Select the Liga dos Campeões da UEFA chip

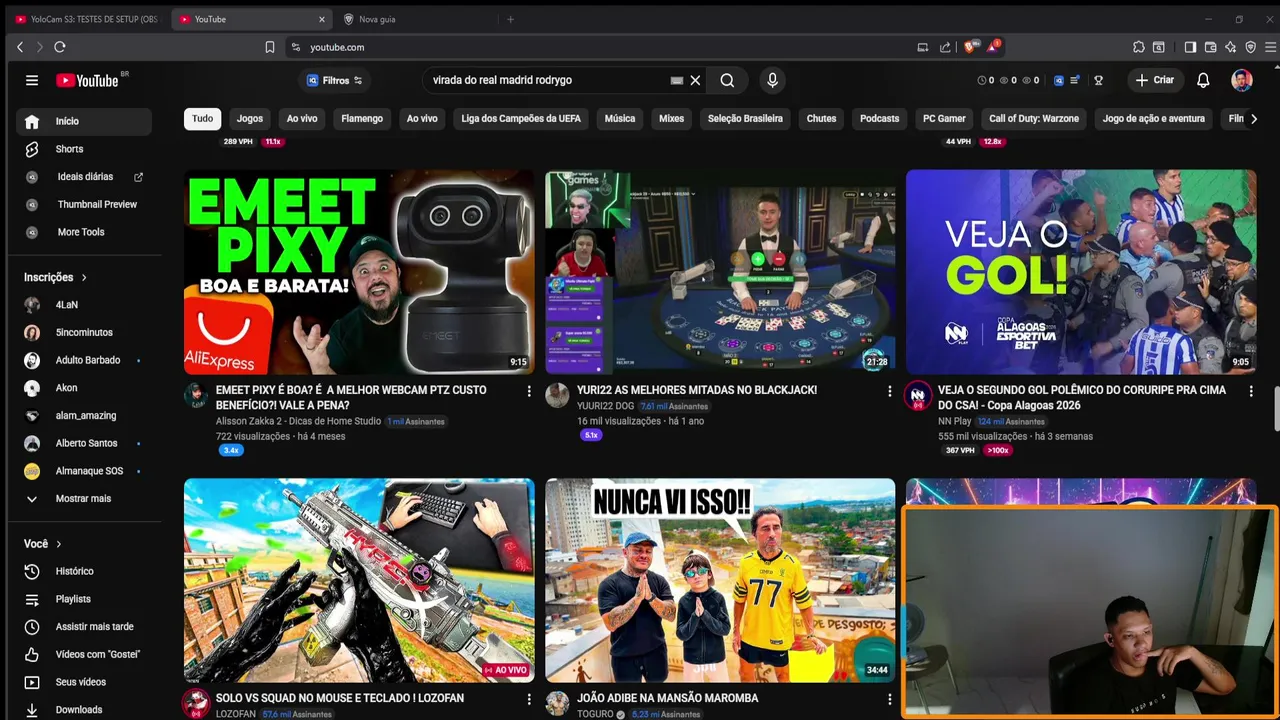click(520, 118)
